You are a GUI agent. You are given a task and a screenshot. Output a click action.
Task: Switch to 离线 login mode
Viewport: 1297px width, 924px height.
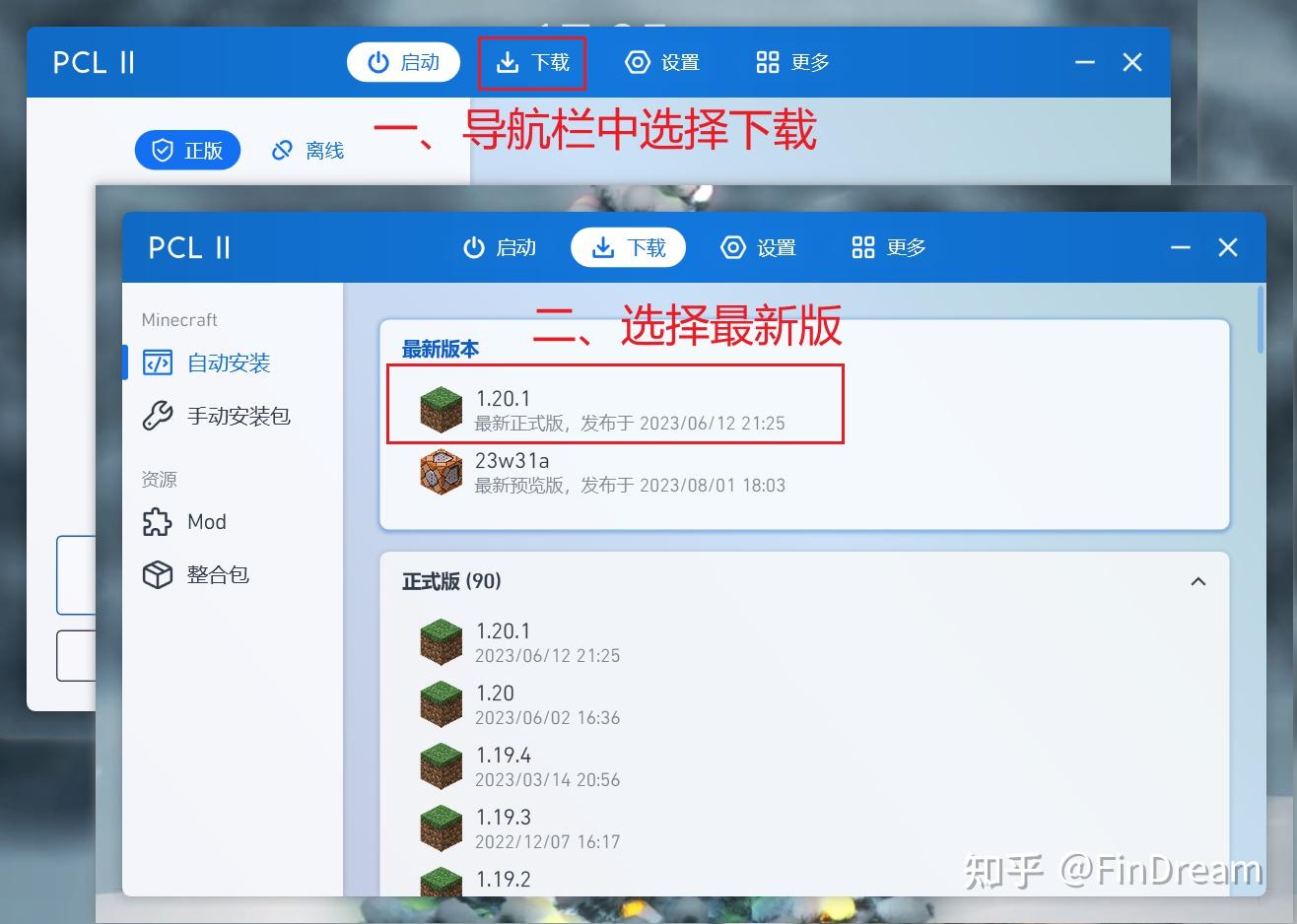pyautogui.click(x=307, y=150)
